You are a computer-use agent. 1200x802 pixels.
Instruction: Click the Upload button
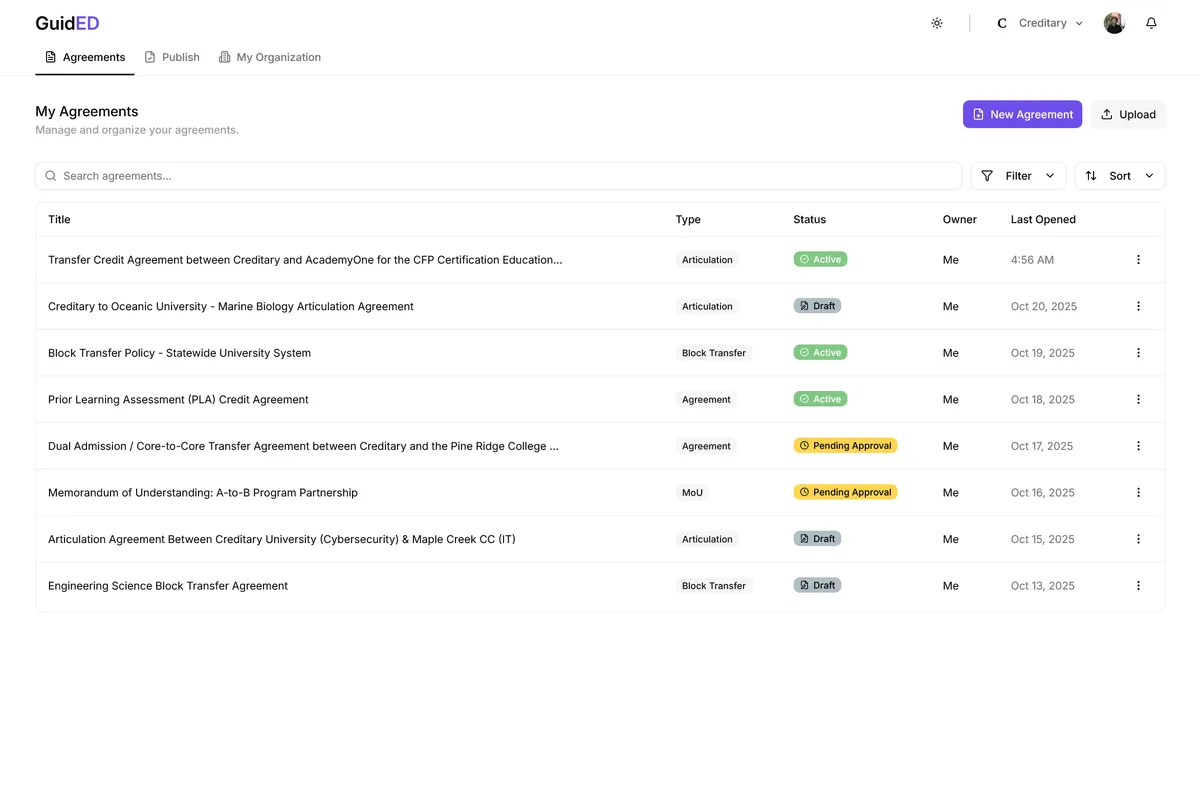(x=1128, y=114)
